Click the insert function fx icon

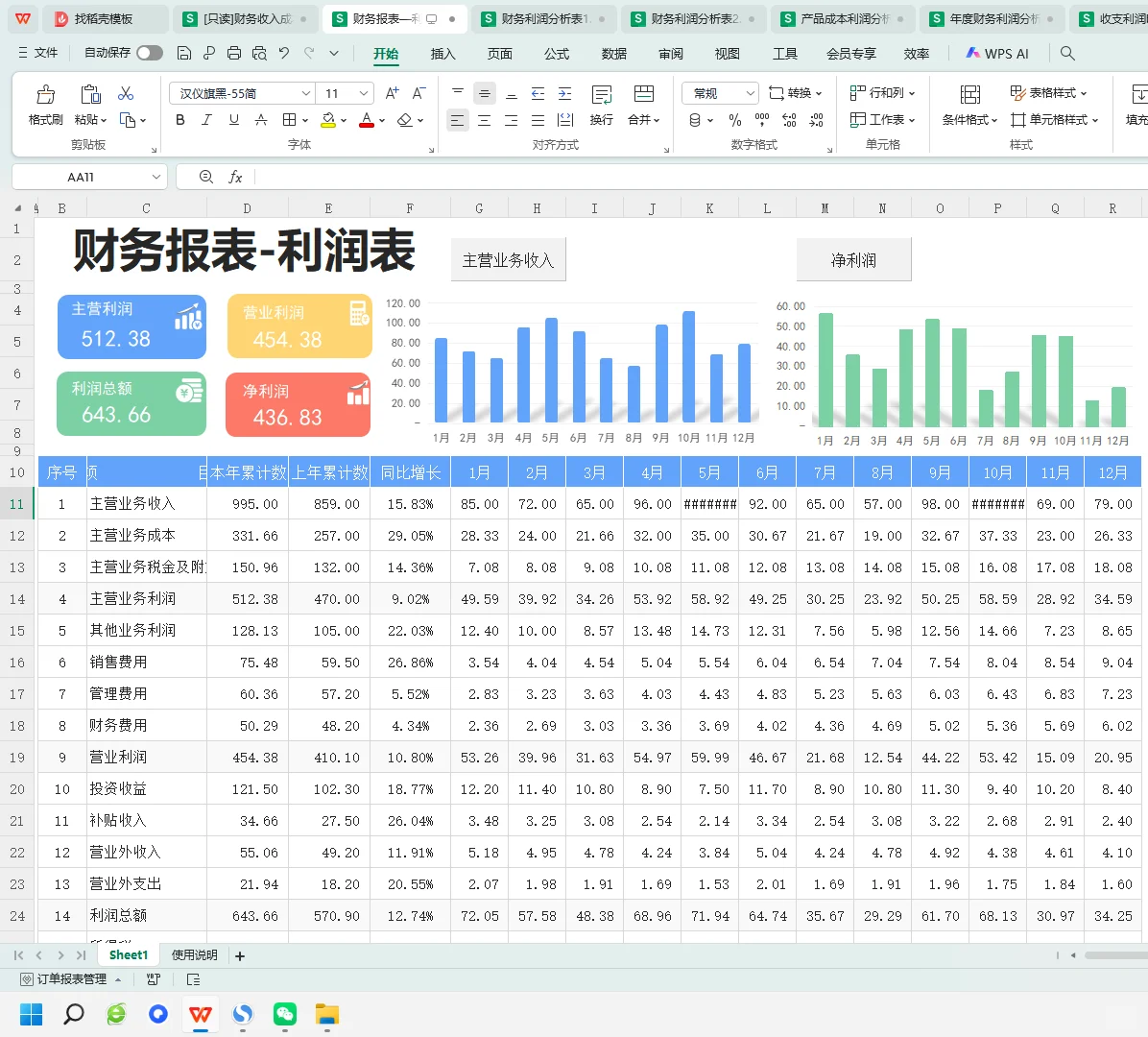pos(235,177)
